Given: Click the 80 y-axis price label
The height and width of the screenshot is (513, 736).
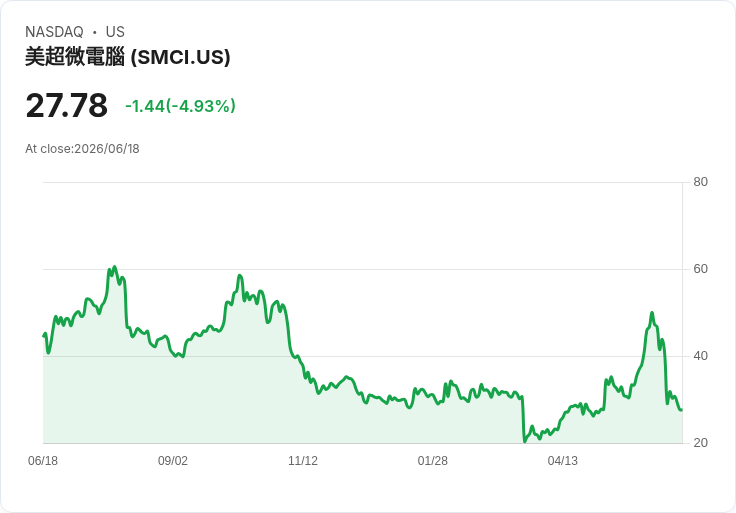Looking at the screenshot, I should [x=700, y=182].
